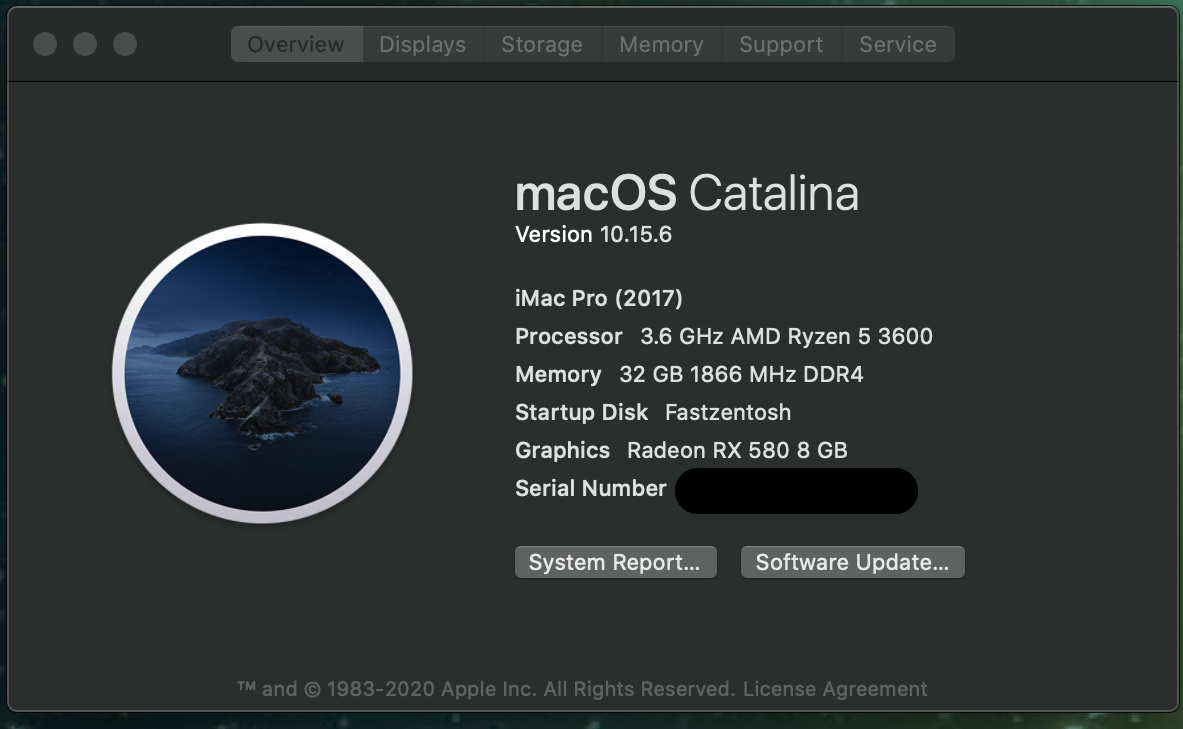
Task: Open the Support tab
Action: (780, 45)
